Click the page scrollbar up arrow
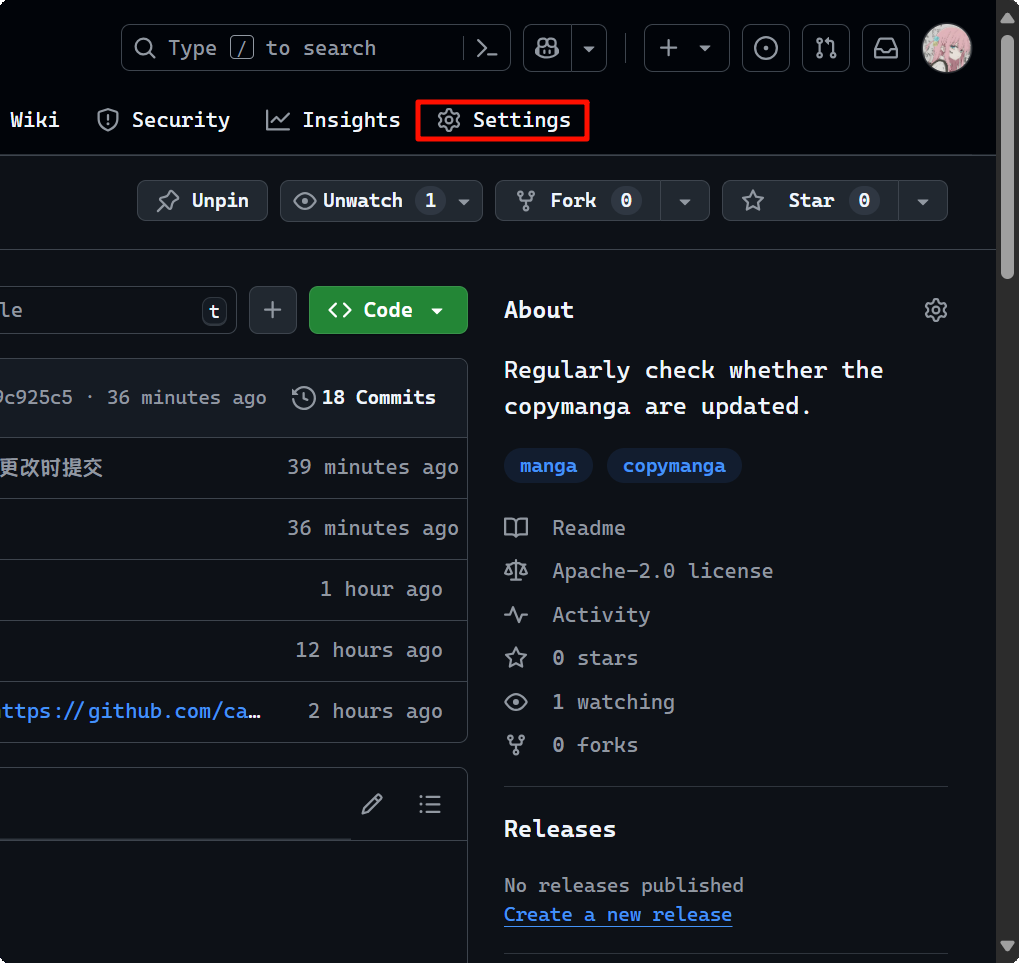Viewport: 1019px width, 963px height. point(1007,17)
